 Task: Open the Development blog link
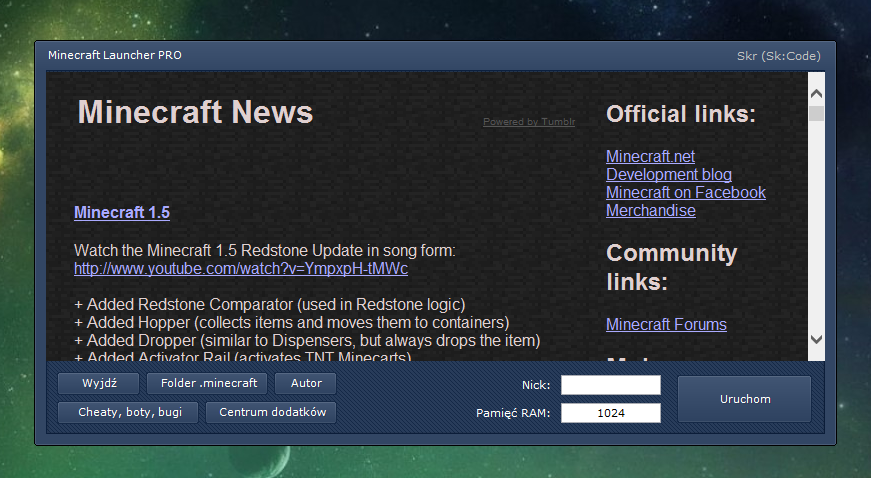point(669,174)
